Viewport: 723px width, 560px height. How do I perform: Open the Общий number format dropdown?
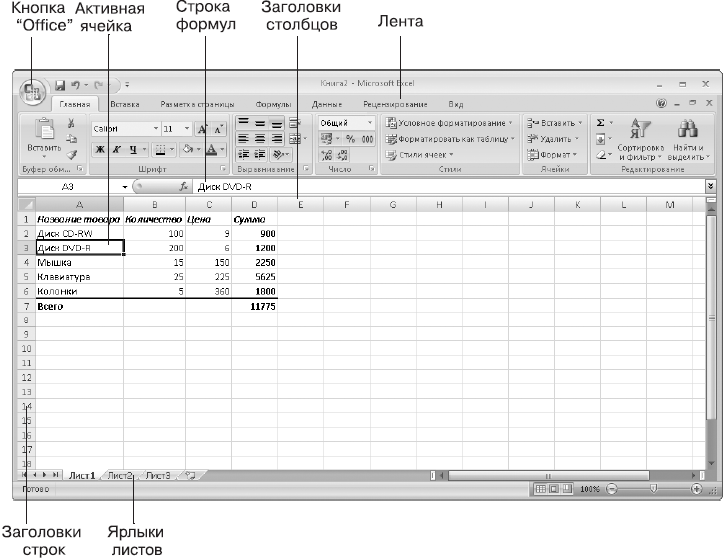coord(370,123)
